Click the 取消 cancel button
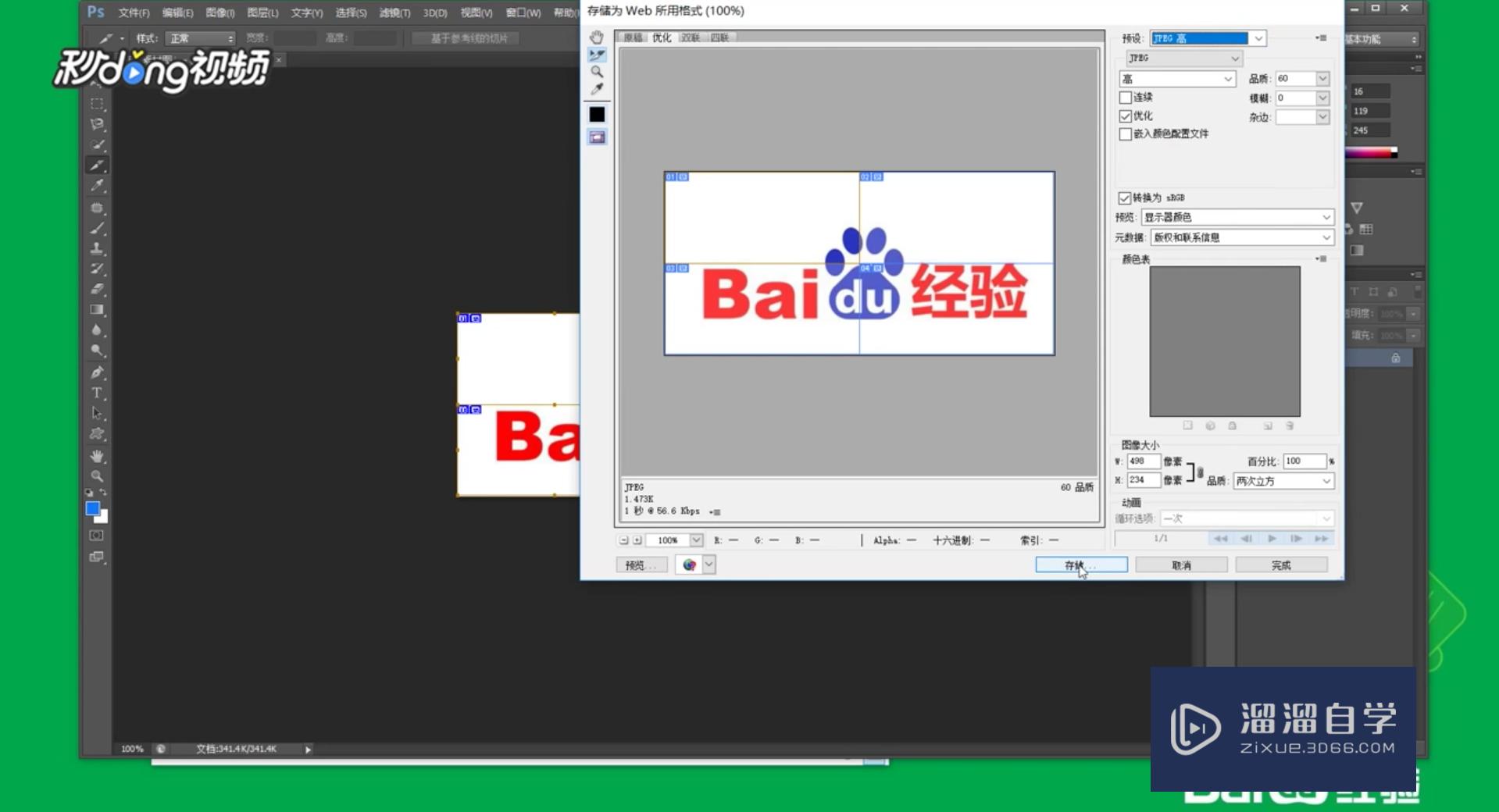Image resolution: width=1499 pixels, height=812 pixels. (1181, 564)
